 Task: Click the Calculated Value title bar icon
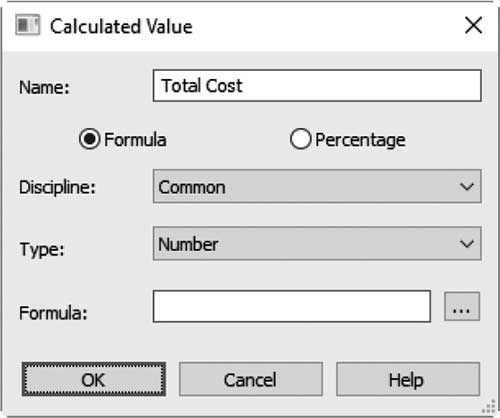click(28, 25)
